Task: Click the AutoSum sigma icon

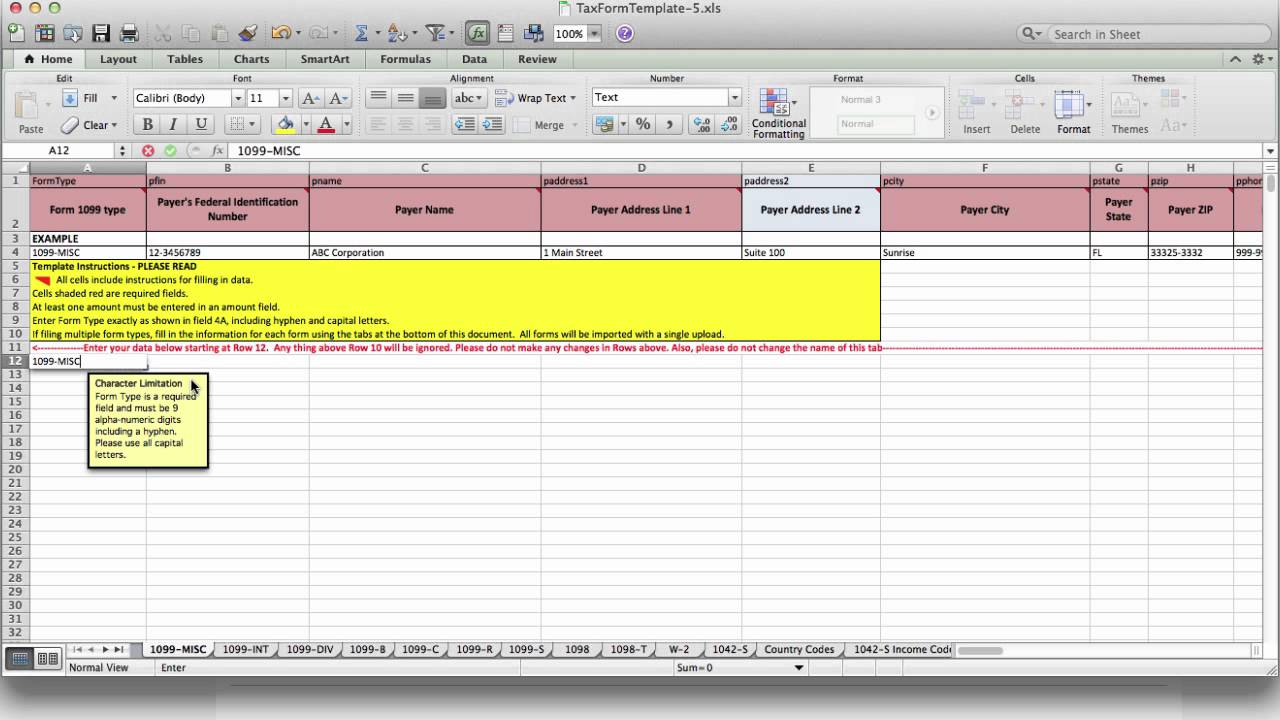Action: pos(361,33)
